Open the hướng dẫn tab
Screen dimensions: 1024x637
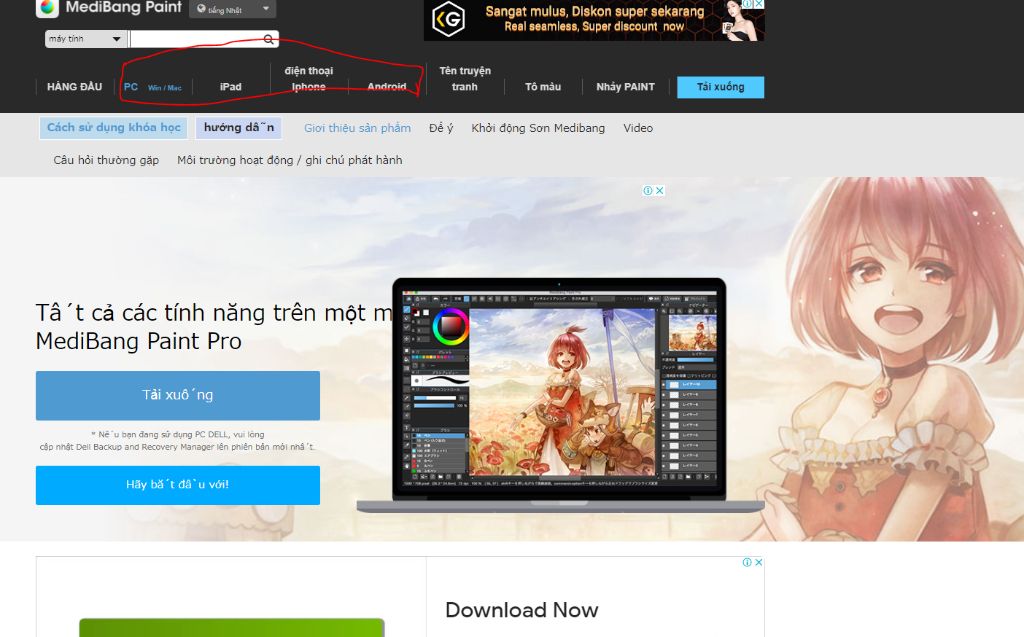coord(239,127)
